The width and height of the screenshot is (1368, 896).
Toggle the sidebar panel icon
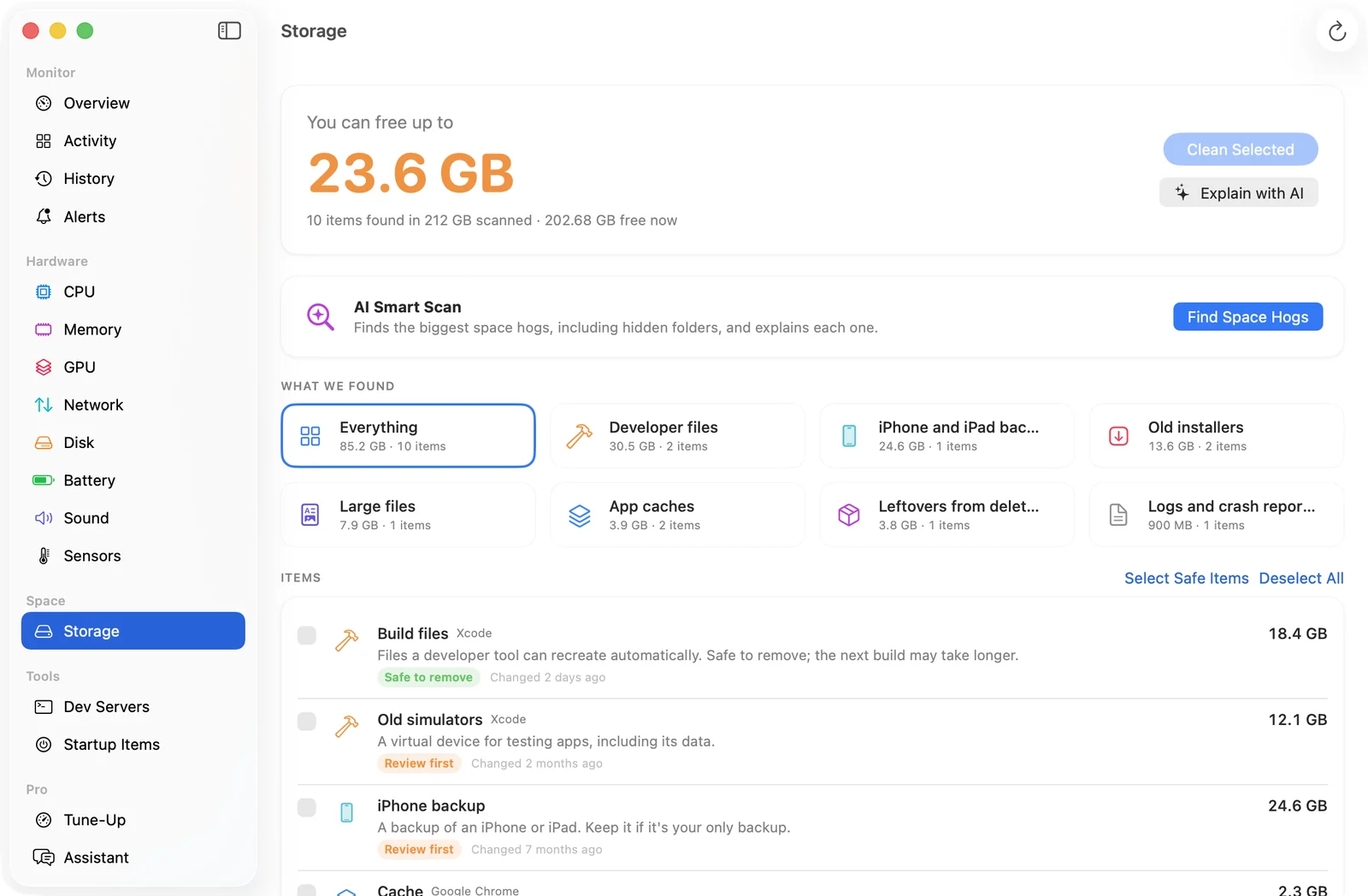(229, 31)
